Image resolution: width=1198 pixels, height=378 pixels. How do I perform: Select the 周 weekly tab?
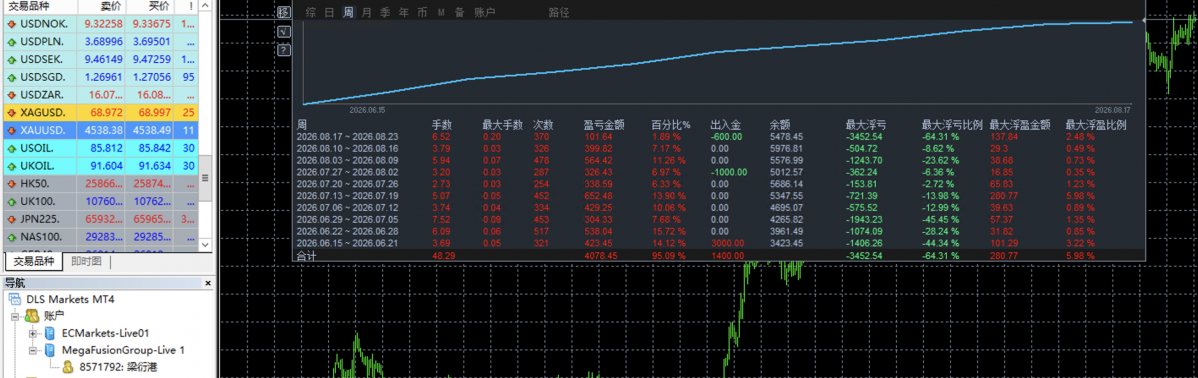coord(348,12)
